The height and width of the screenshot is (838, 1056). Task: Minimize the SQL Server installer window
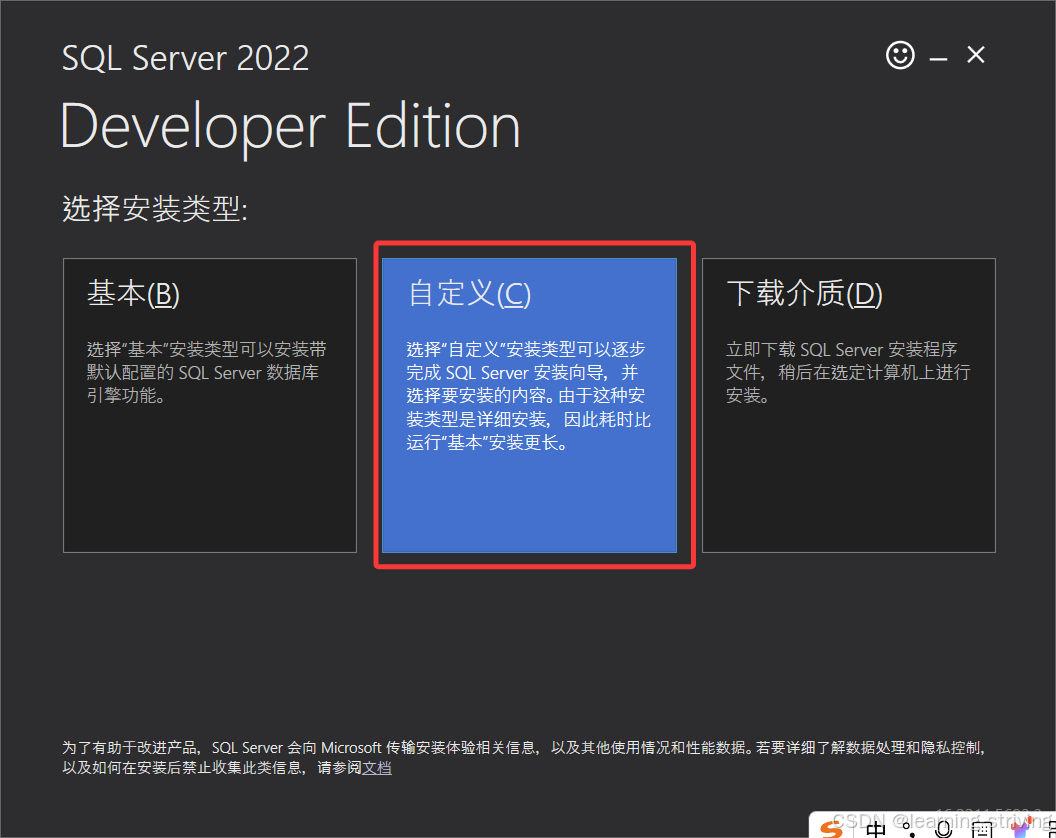[x=938, y=59]
